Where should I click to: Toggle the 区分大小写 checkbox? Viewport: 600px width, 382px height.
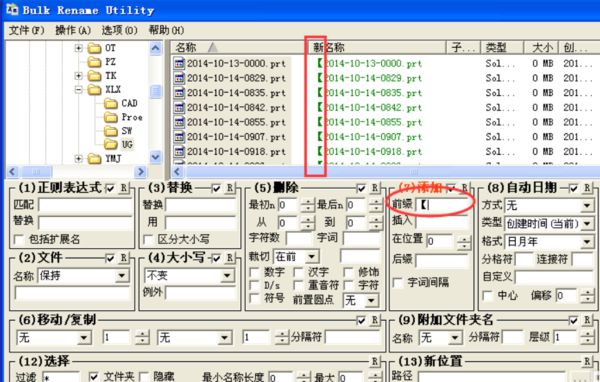click(x=148, y=240)
